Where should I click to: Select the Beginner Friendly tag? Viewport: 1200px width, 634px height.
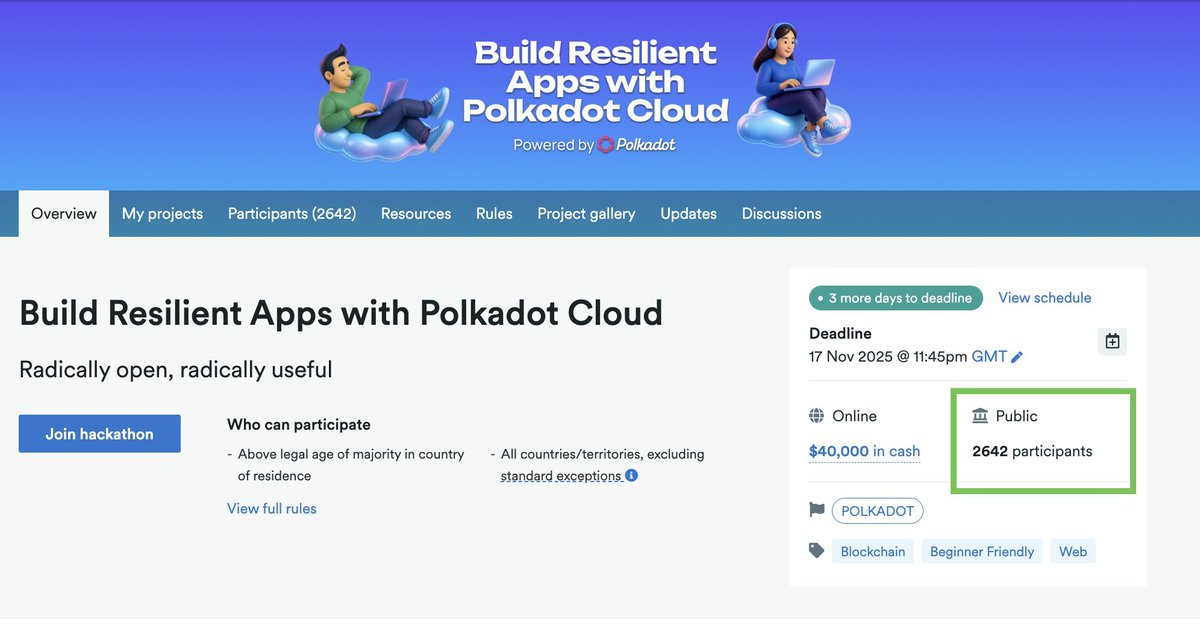[x=982, y=551]
